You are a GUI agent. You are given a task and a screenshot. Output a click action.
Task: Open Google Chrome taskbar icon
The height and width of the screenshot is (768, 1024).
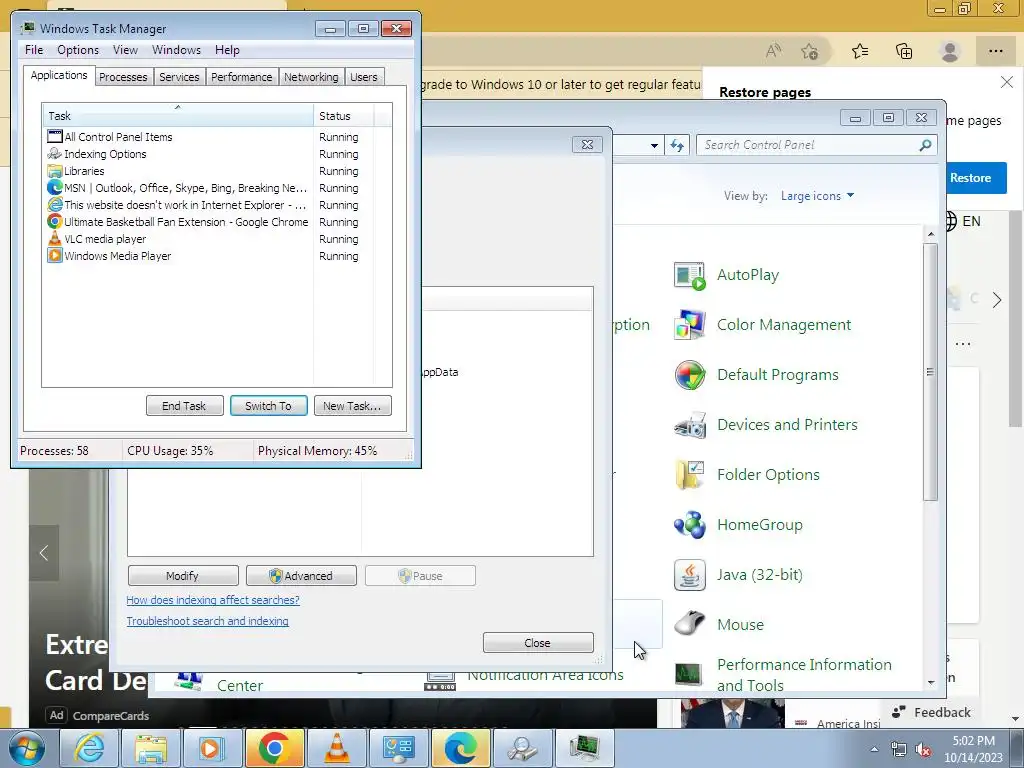(274, 748)
